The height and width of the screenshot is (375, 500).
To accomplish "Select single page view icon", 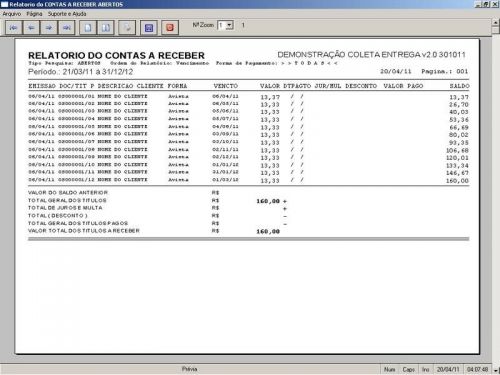I will 88,27.
